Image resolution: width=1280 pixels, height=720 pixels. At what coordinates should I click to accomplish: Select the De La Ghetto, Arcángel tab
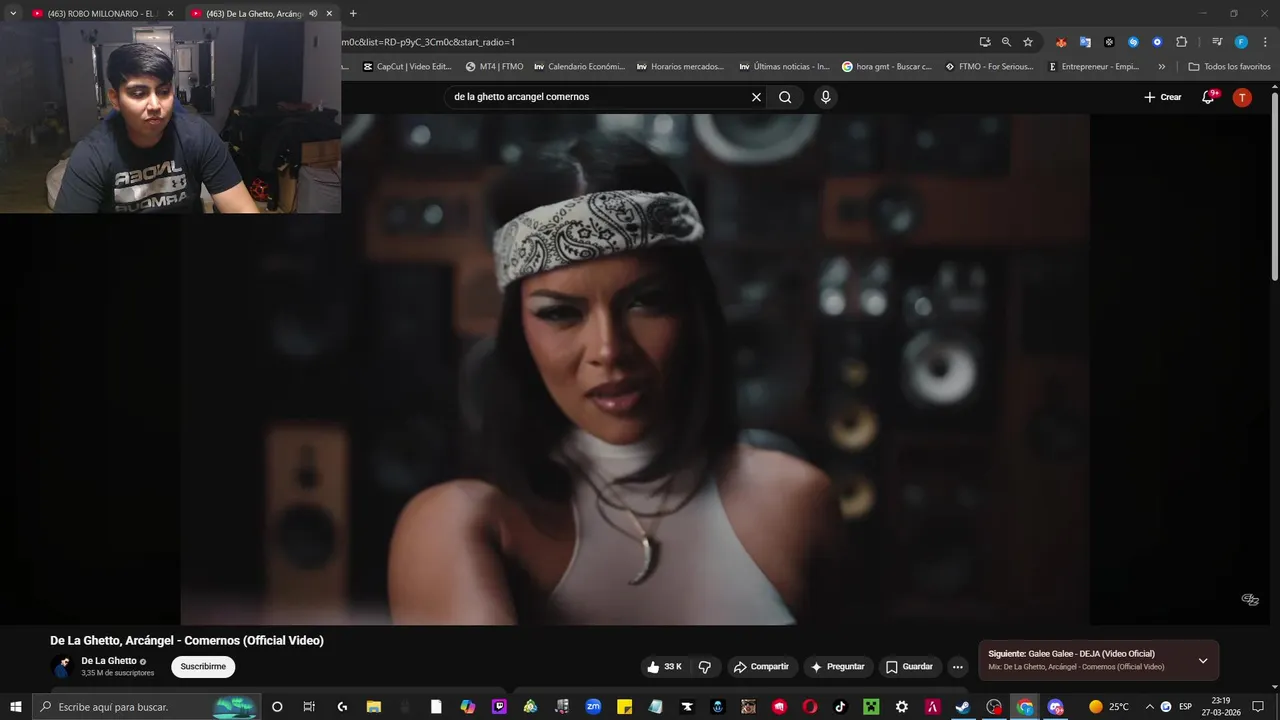click(x=254, y=14)
